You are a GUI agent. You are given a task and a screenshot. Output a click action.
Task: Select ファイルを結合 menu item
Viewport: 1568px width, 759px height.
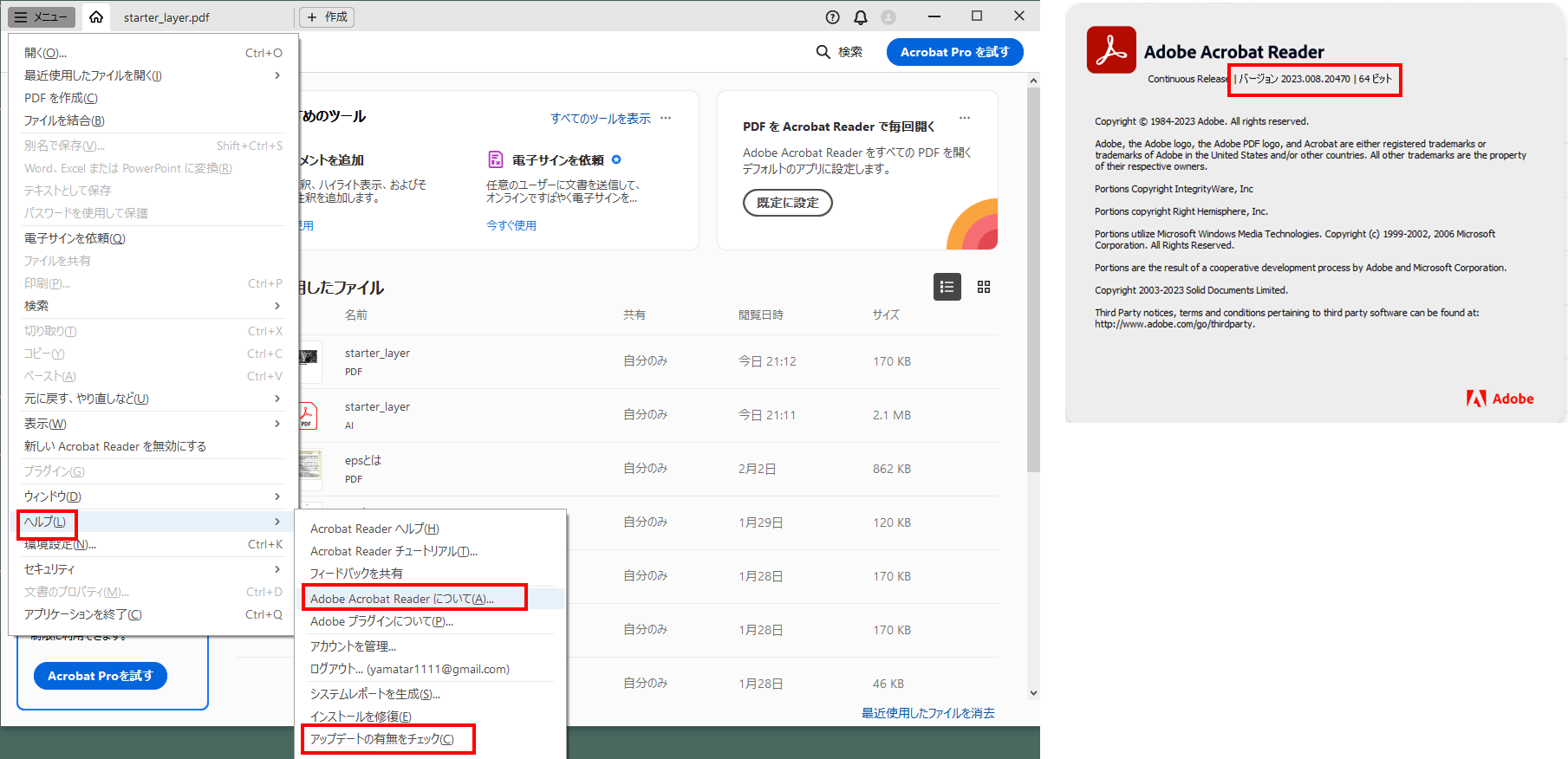click(x=153, y=120)
